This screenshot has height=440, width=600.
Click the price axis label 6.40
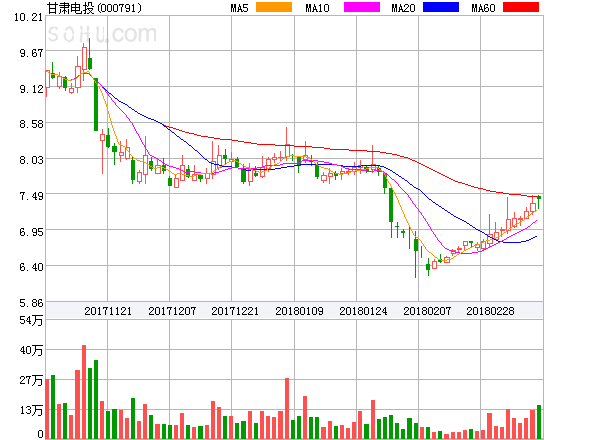point(31,267)
